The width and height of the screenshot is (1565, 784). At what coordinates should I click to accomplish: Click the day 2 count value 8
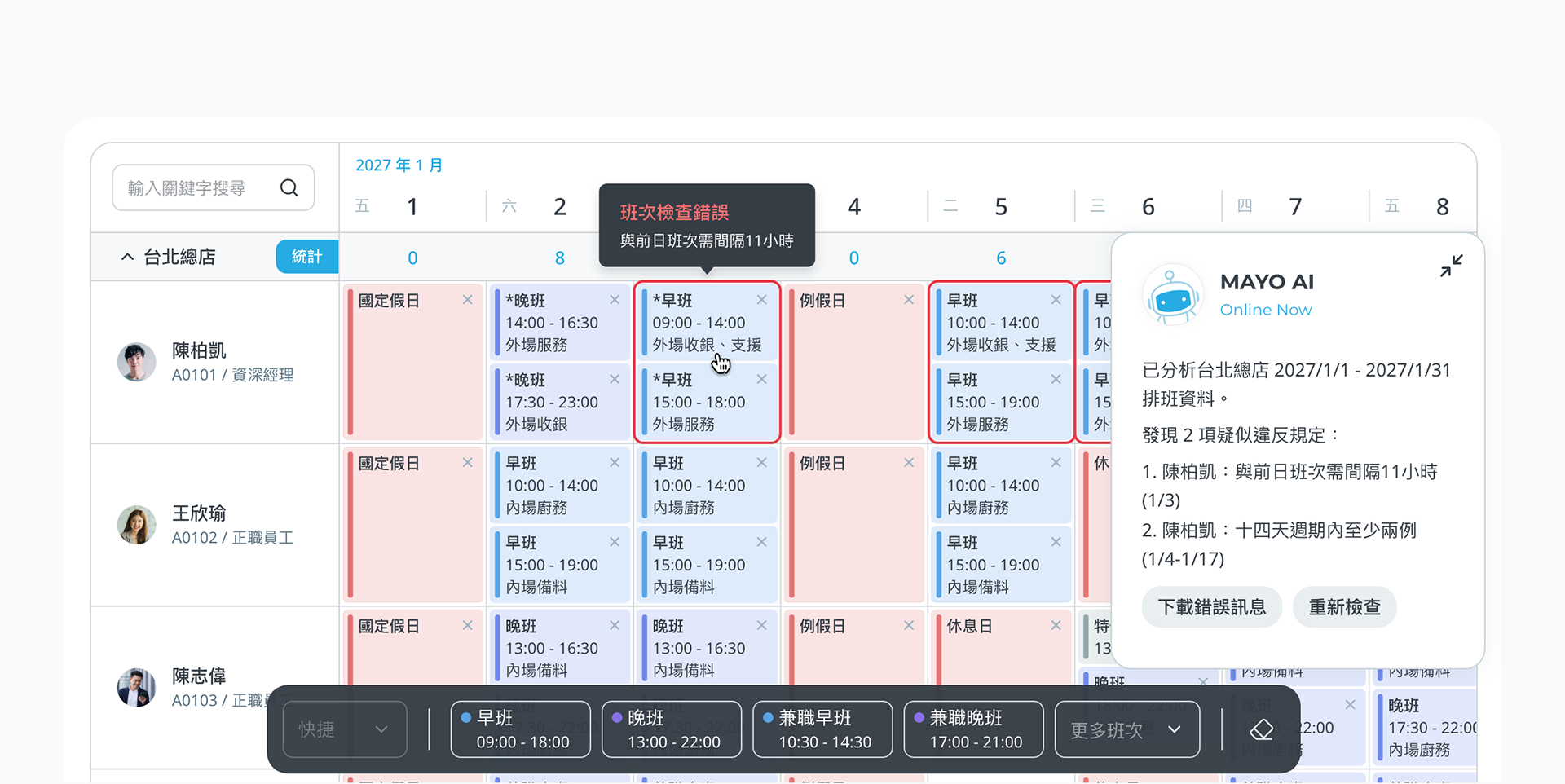(x=560, y=258)
